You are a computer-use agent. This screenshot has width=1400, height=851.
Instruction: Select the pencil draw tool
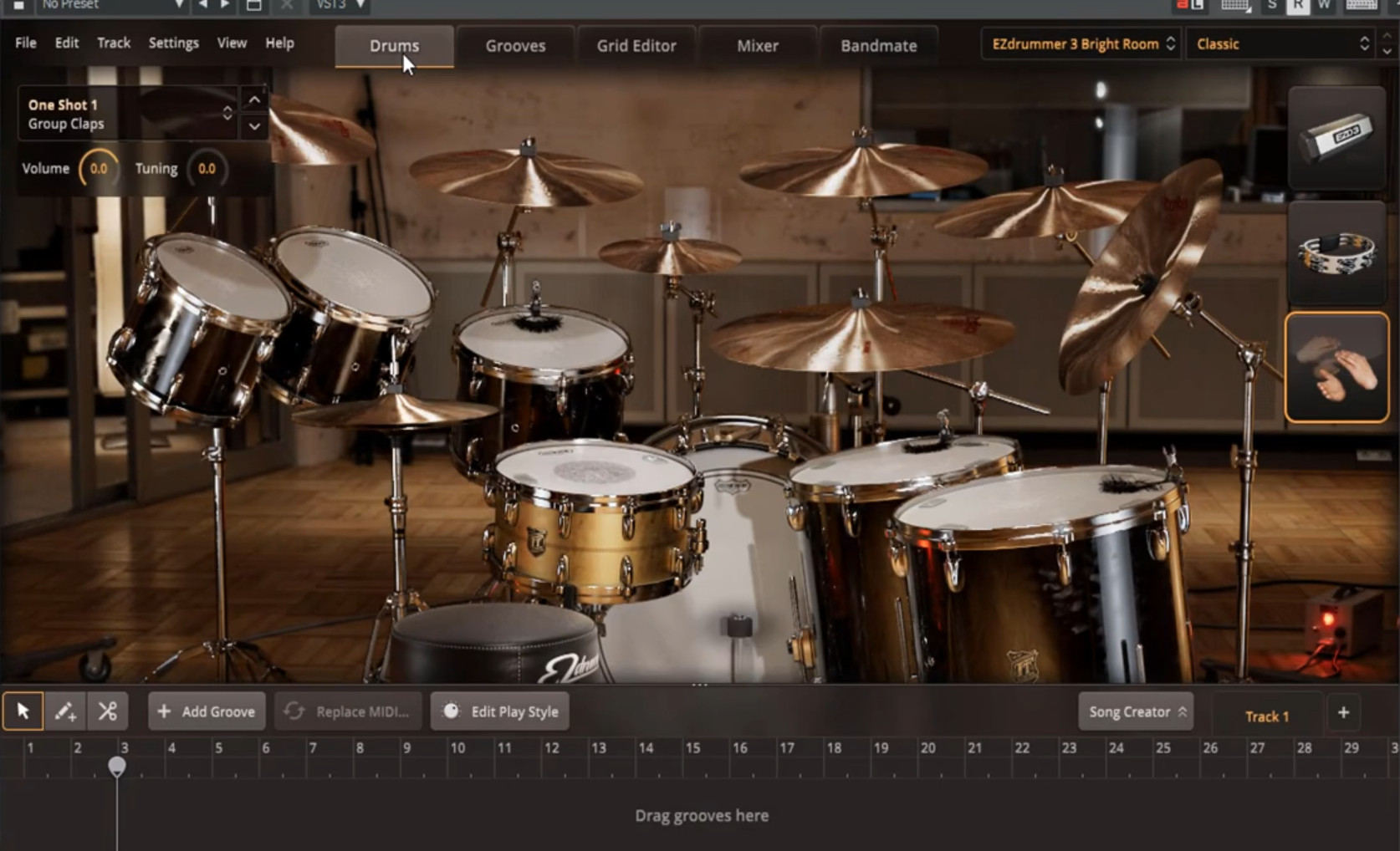point(65,711)
